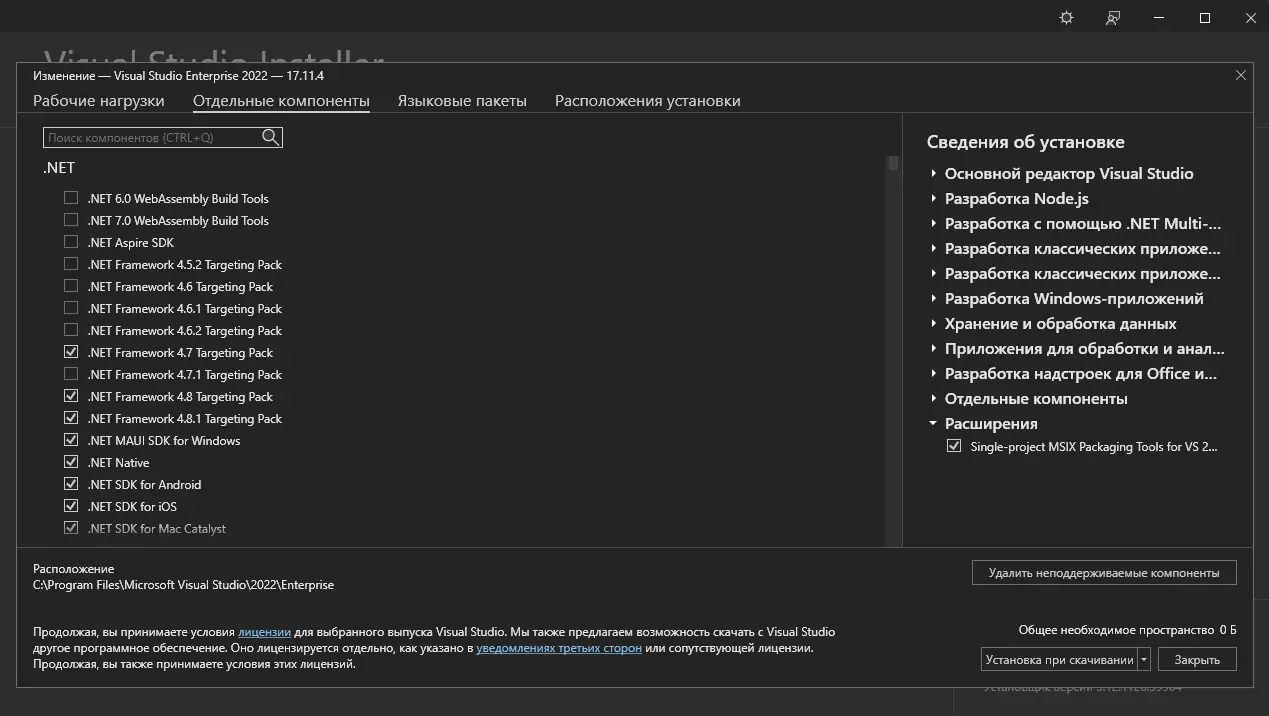The image size is (1269, 716).
Task: Open the Языковые пакеты tab
Action: [x=462, y=100]
